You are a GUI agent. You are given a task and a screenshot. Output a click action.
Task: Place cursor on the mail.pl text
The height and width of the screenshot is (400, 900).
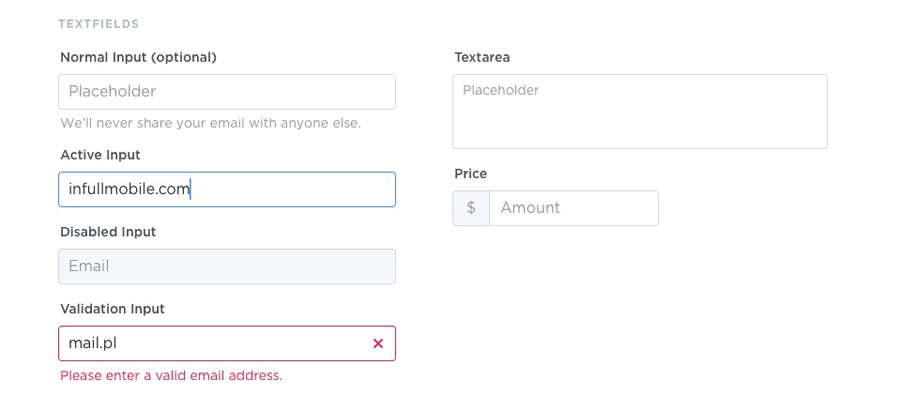[93, 343]
